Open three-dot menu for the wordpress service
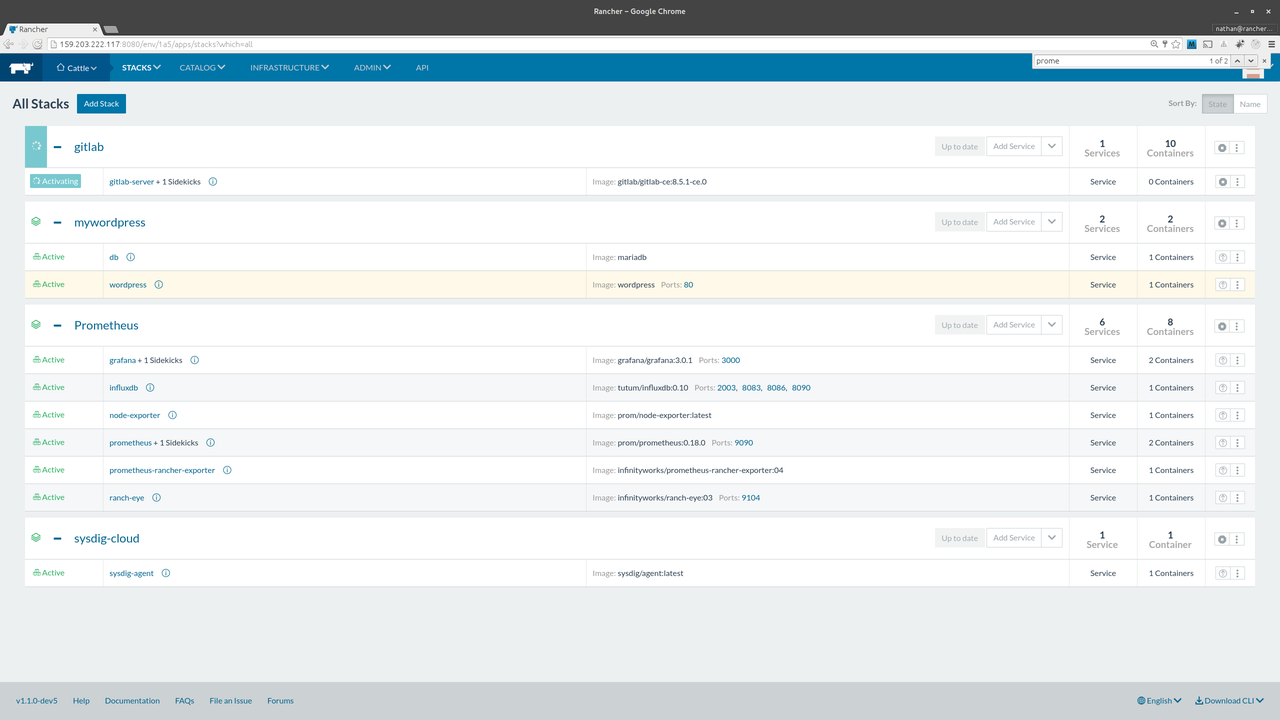The width and height of the screenshot is (1280, 720). 1238,285
